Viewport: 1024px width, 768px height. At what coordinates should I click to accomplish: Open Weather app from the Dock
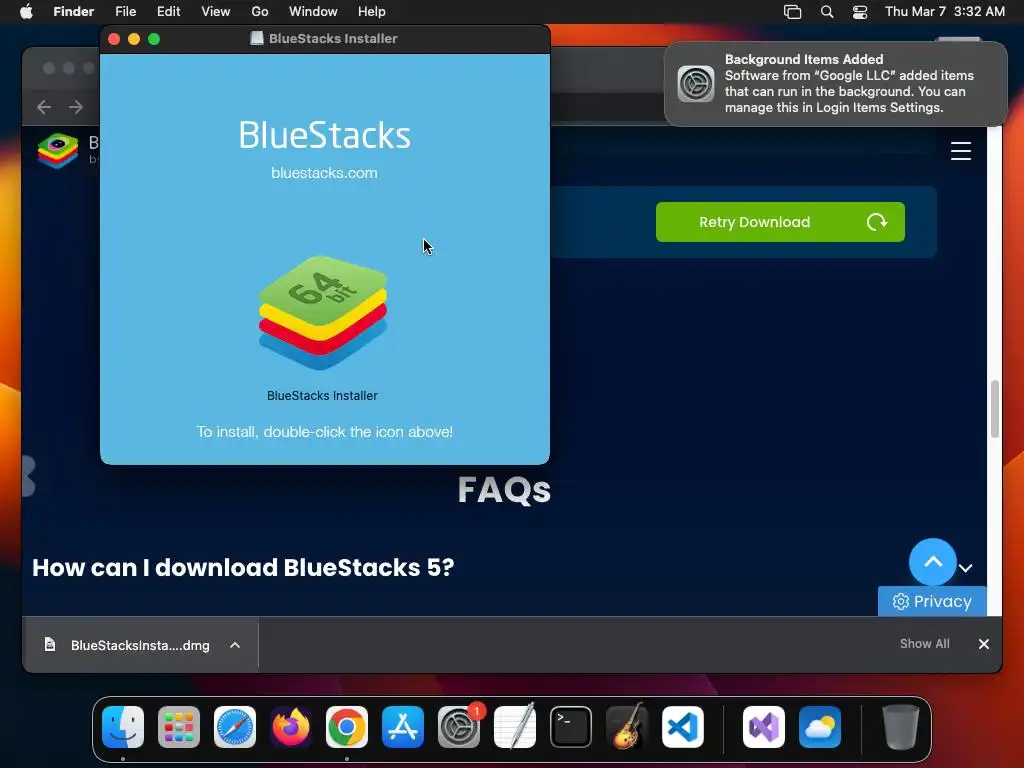[820, 727]
